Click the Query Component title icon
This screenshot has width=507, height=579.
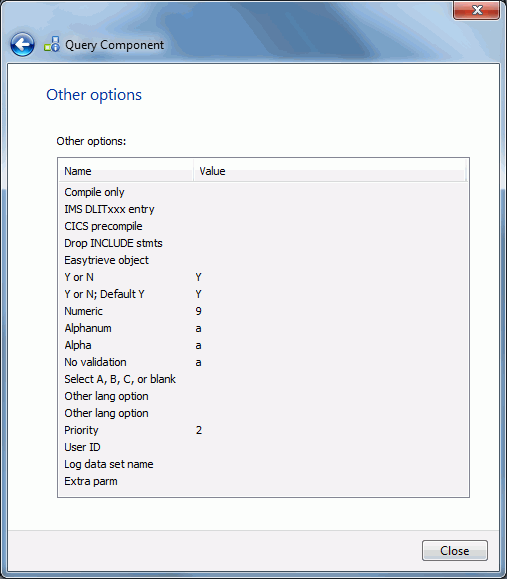coord(52,44)
